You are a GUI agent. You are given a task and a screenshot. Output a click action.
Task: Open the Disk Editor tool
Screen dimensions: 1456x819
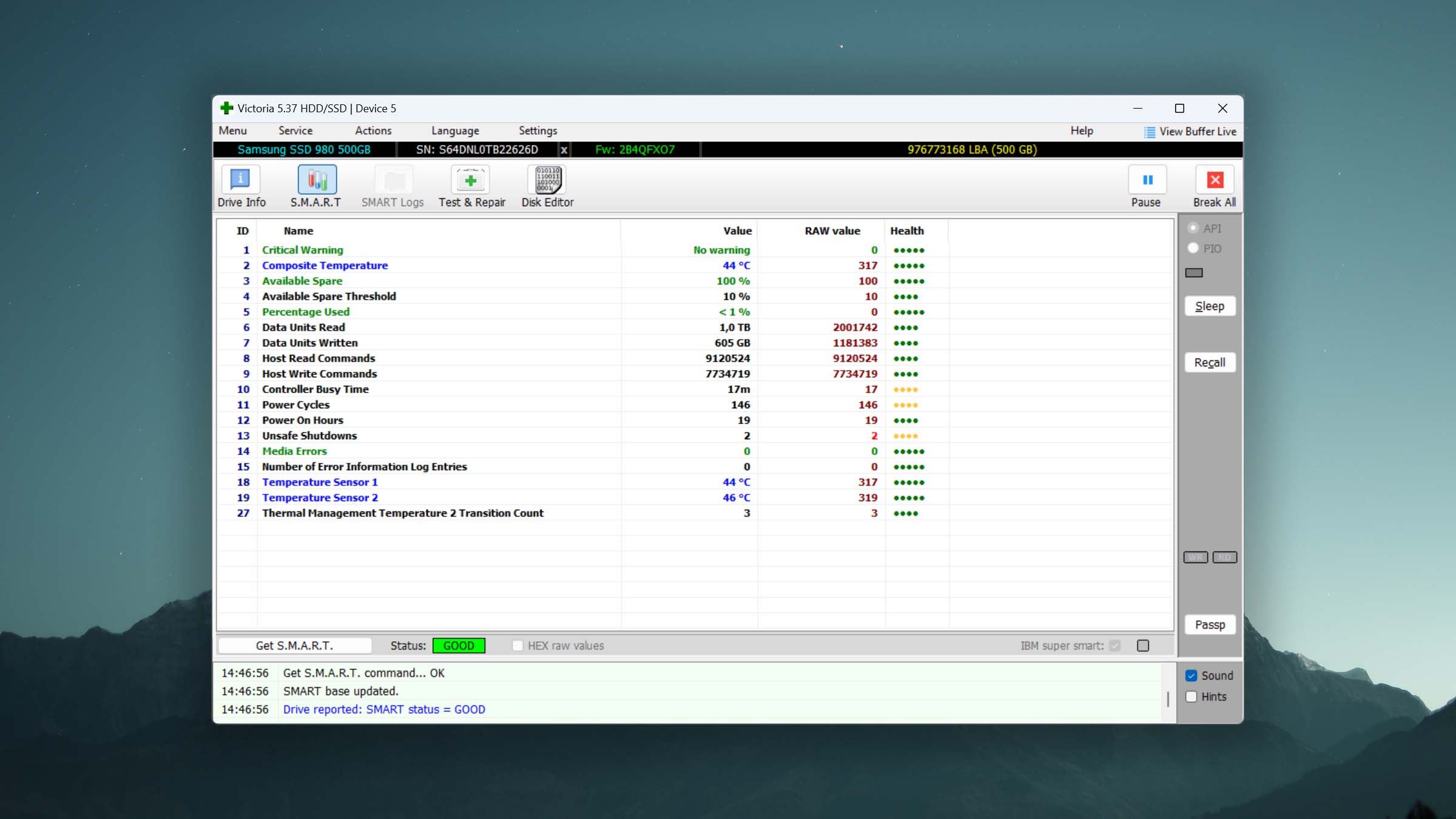point(548,180)
